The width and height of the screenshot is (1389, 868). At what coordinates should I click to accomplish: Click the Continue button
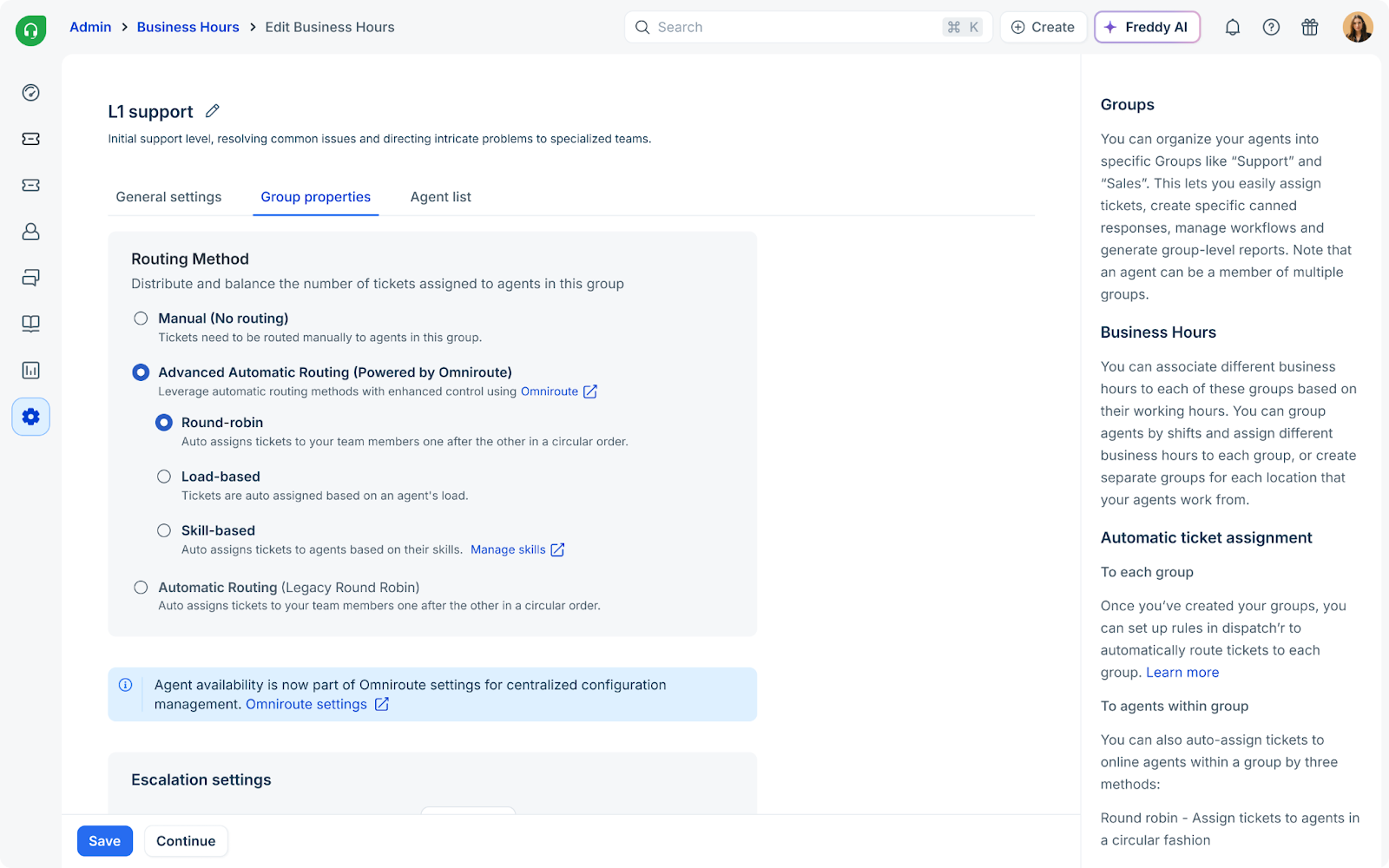(186, 841)
